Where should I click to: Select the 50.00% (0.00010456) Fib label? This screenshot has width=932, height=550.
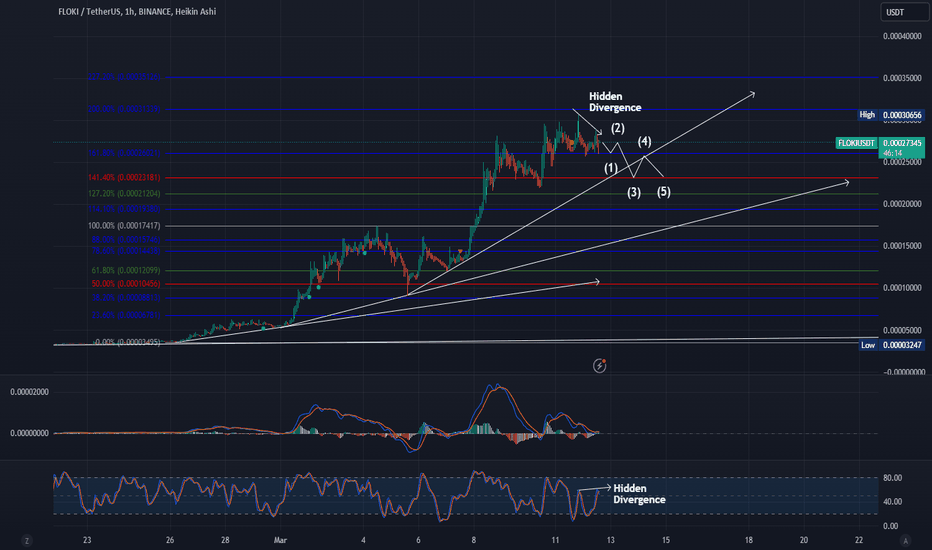tap(126, 284)
